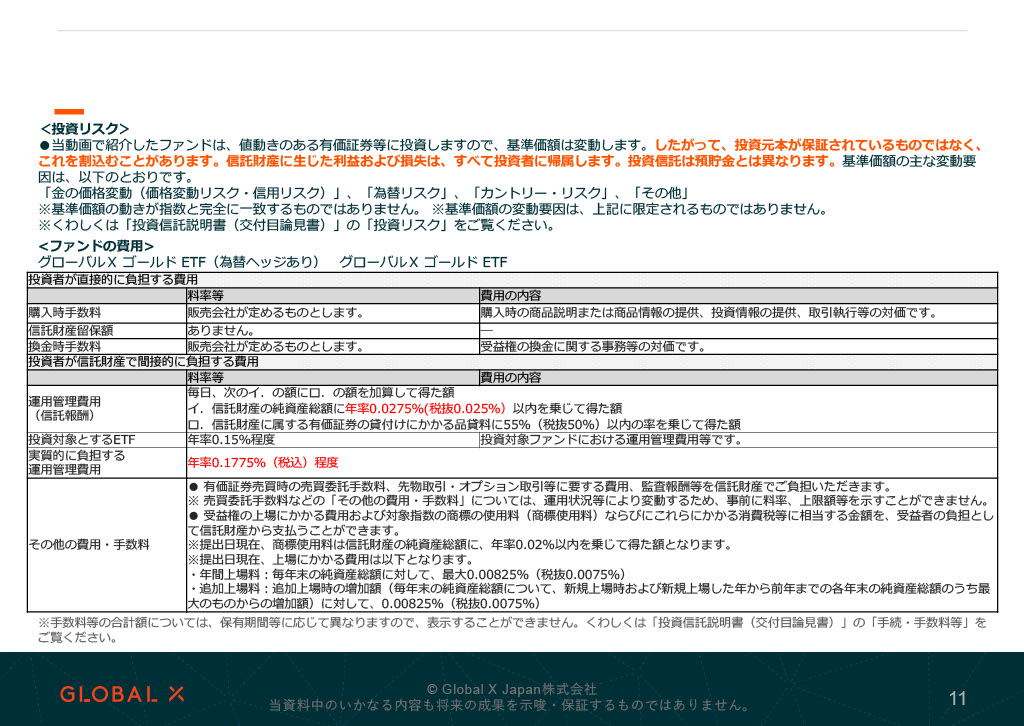The image size is (1024, 726).
Task: Click the '換金時手数料' row label
Action: coord(65,347)
